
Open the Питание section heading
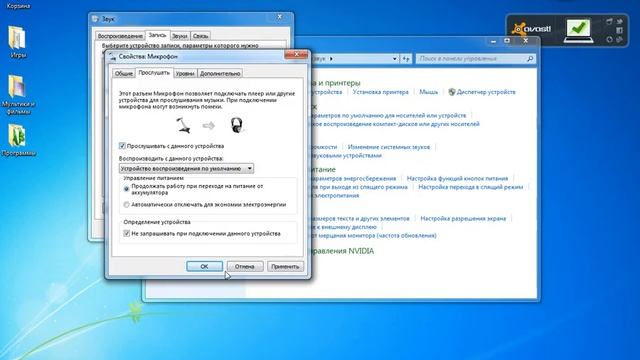coord(323,169)
